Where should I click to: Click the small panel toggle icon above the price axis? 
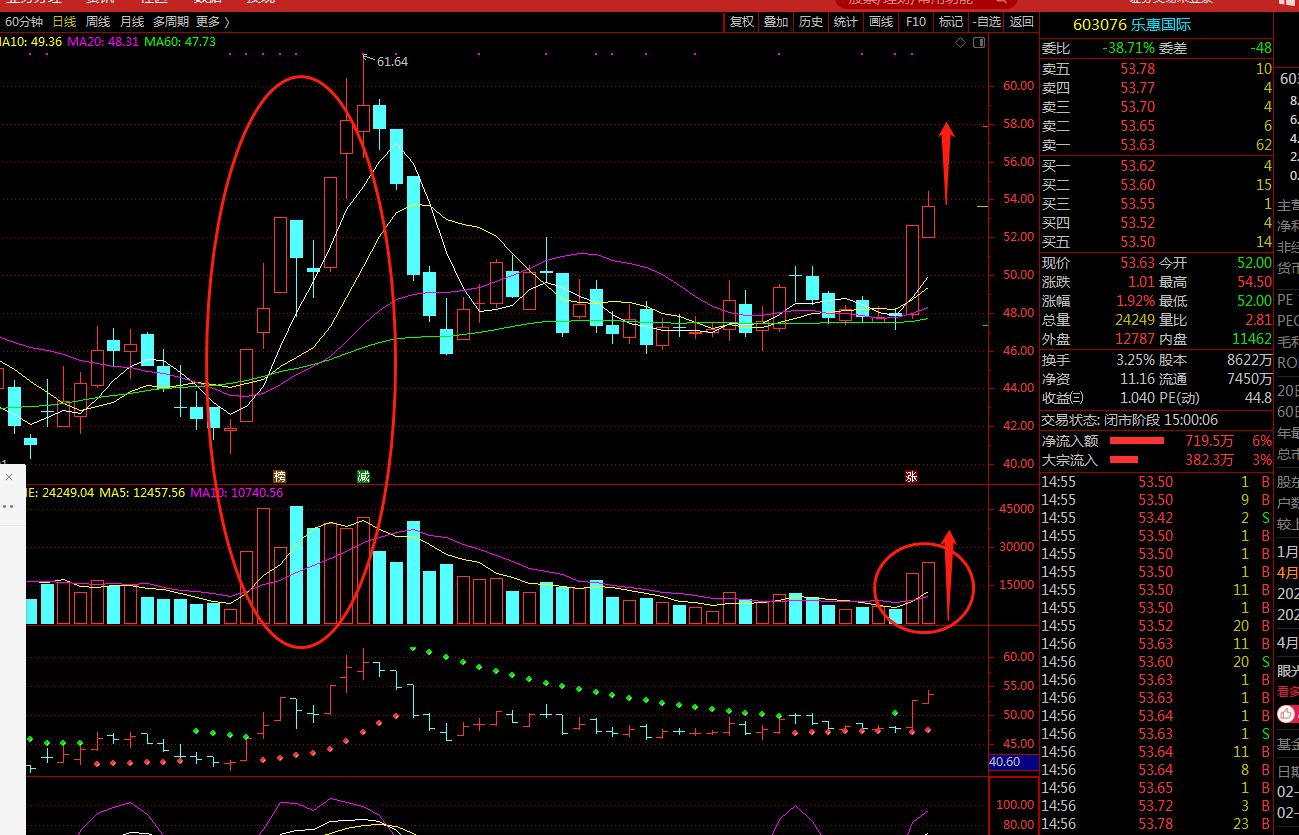click(x=979, y=42)
